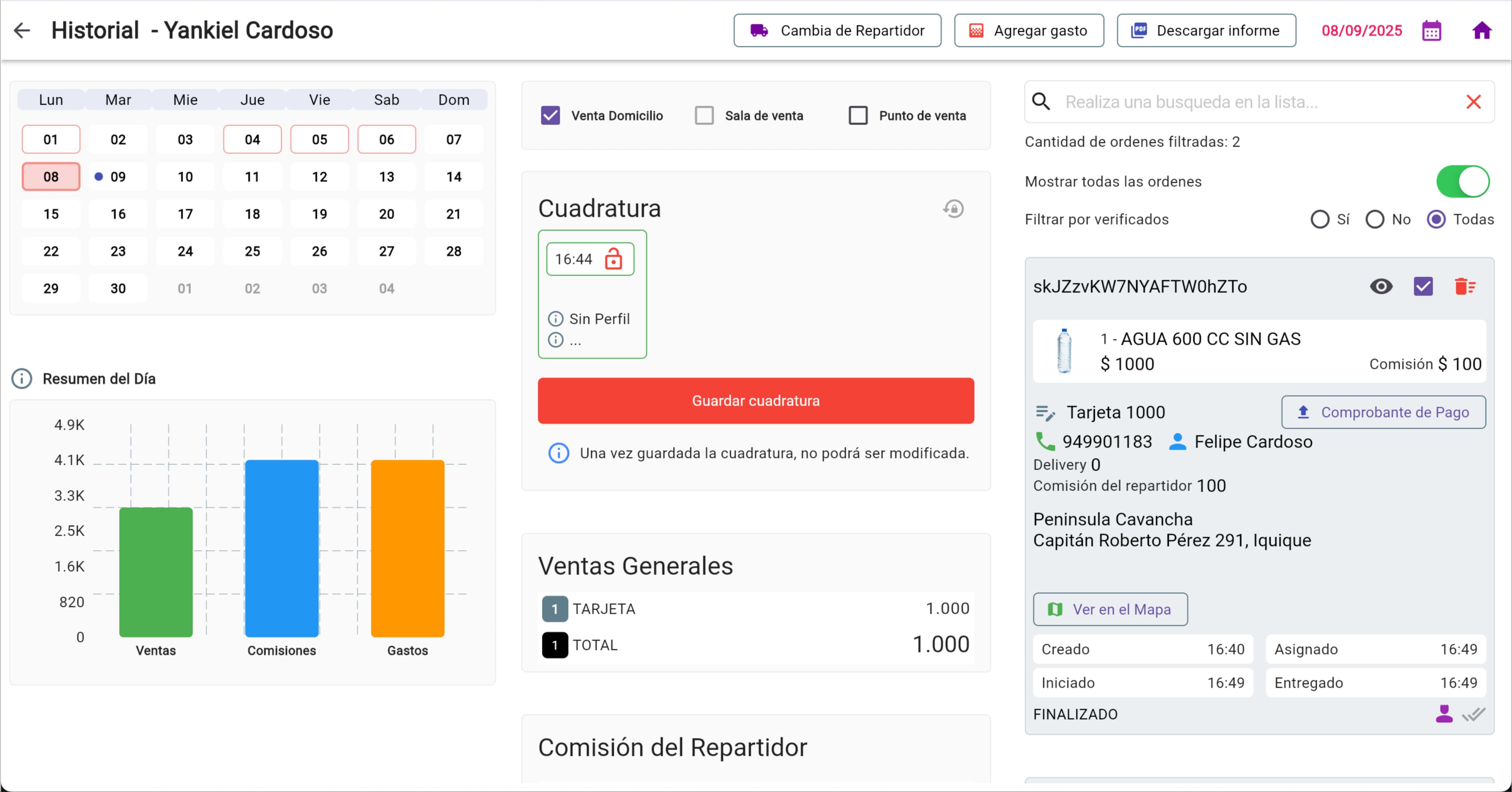Show order details via the eye icon
The image size is (1512, 792).
point(1381,286)
